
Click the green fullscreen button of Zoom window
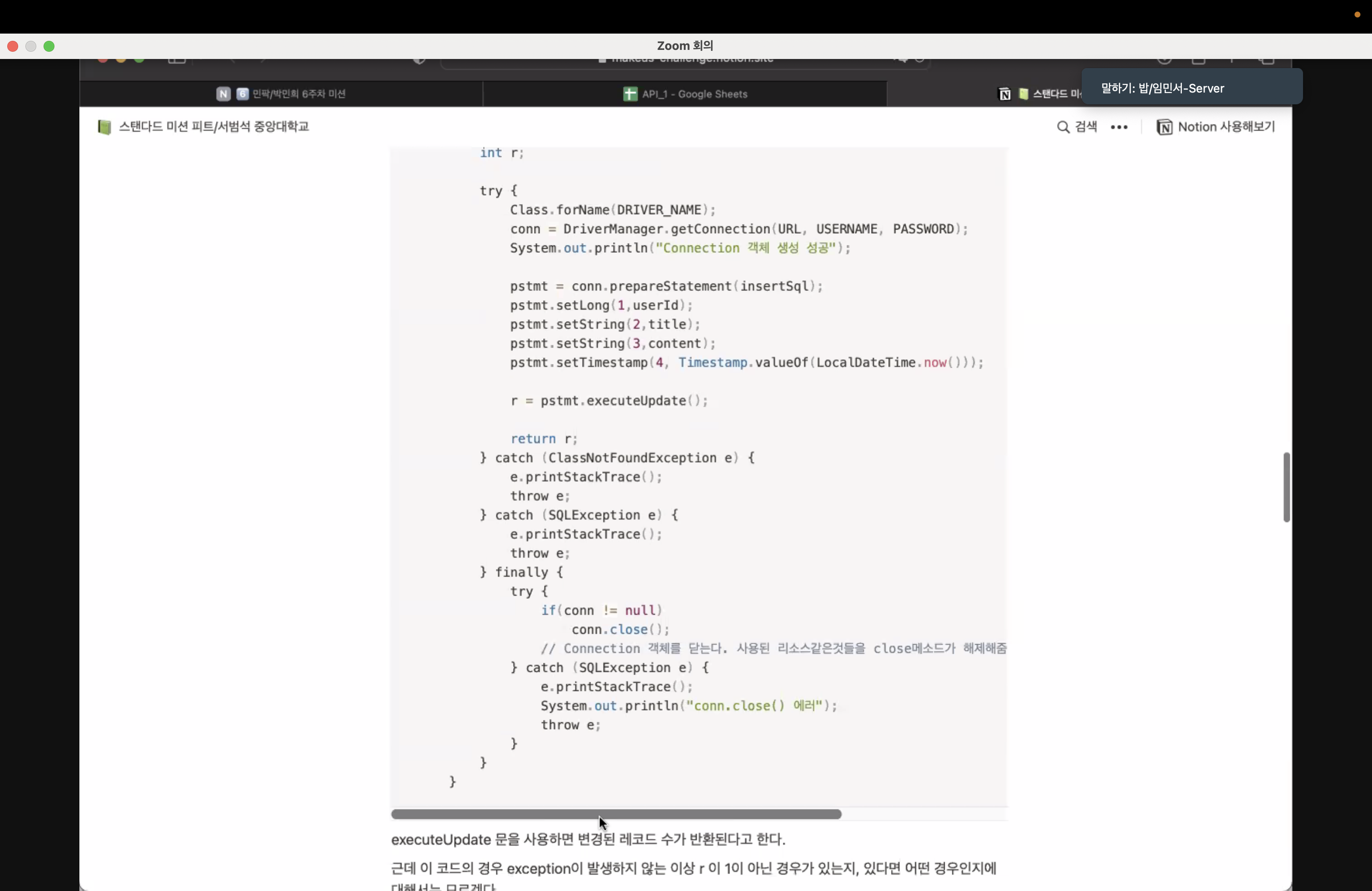[x=49, y=46]
